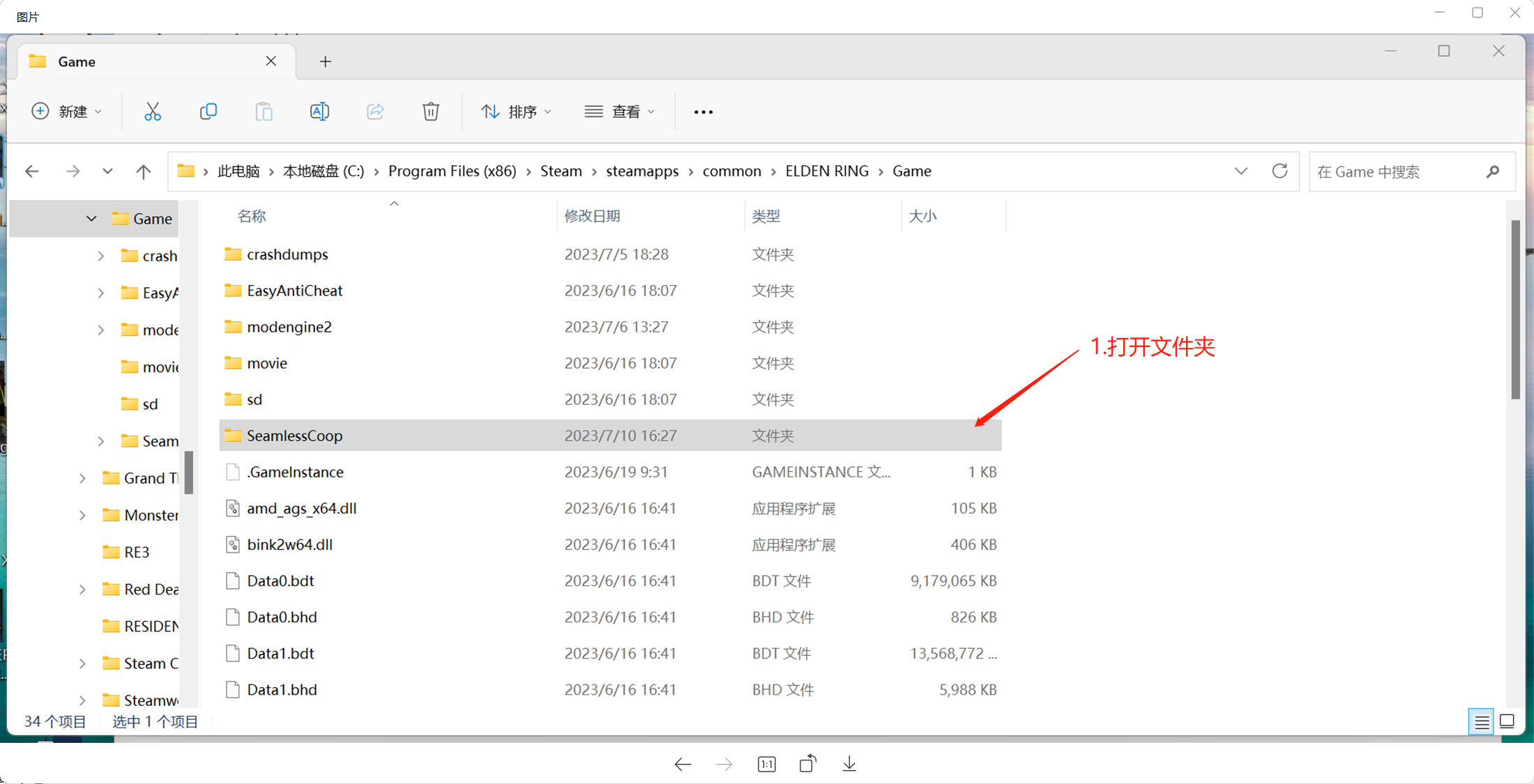Click the file list vertical scrollbar
Viewport: 1534px width, 784px height.
click(x=1515, y=310)
